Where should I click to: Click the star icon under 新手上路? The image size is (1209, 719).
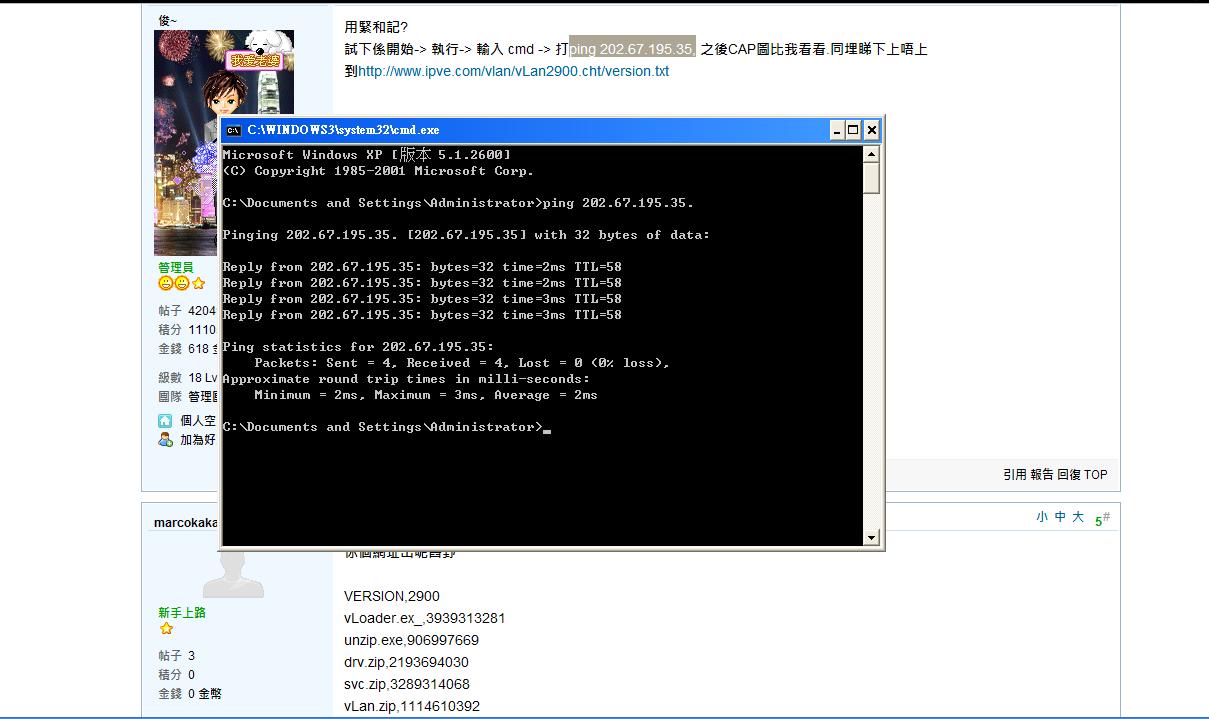pyautogui.click(x=166, y=629)
